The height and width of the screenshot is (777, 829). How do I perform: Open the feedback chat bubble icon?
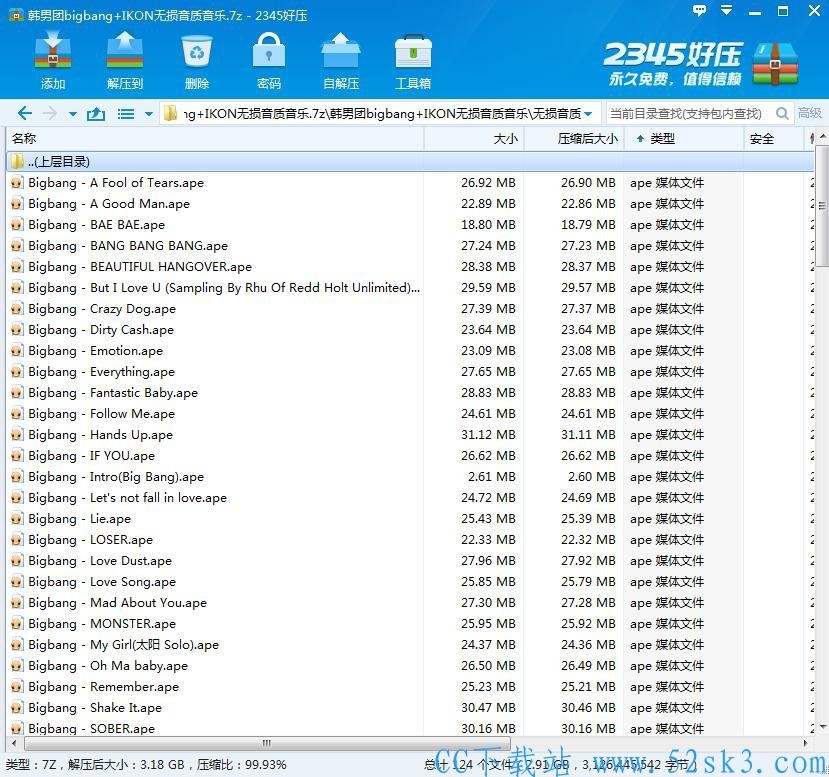pos(699,10)
